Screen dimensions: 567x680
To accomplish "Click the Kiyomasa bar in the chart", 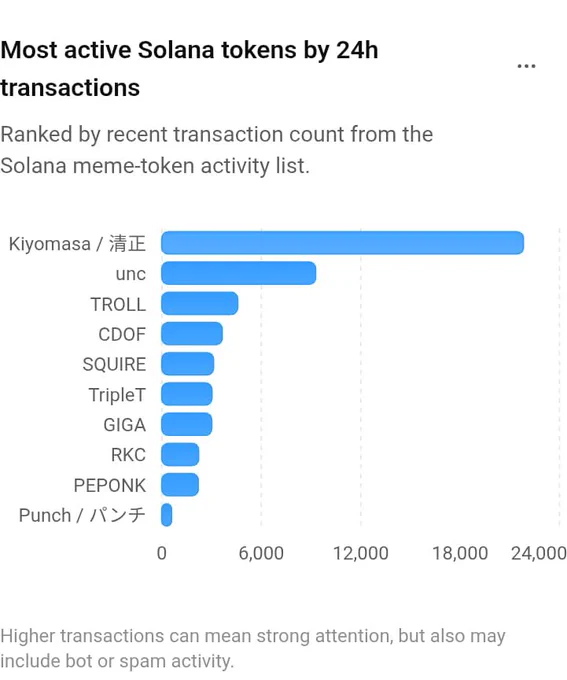I will [x=342, y=243].
